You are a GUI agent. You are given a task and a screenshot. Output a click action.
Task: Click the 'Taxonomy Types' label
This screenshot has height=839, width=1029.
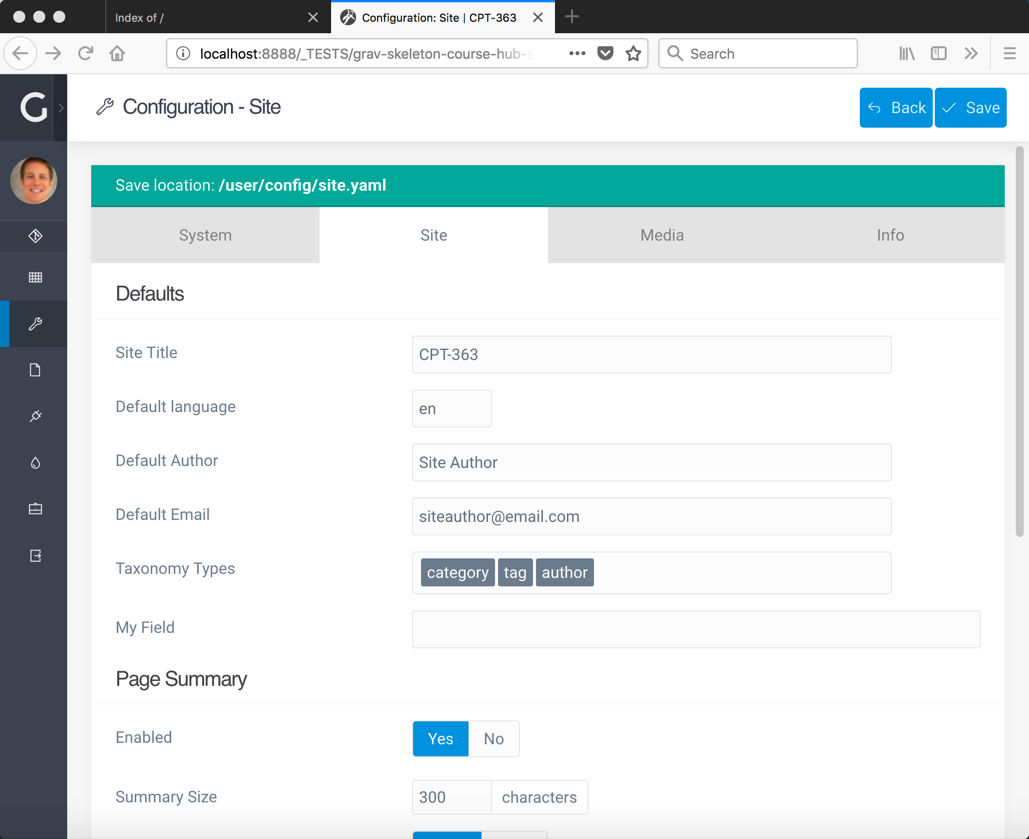(175, 569)
